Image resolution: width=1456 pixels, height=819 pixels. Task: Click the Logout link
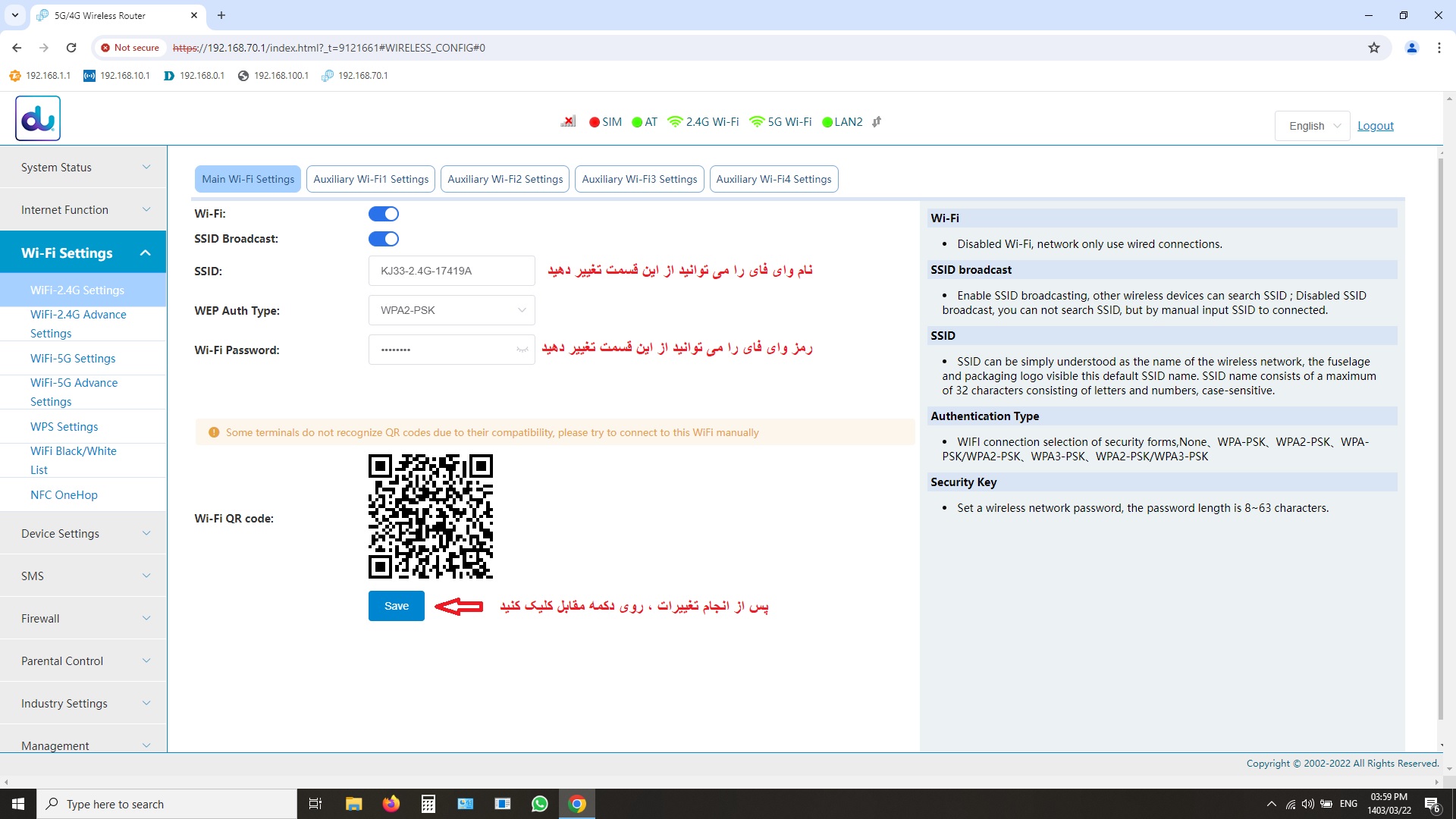(x=1375, y=126)
